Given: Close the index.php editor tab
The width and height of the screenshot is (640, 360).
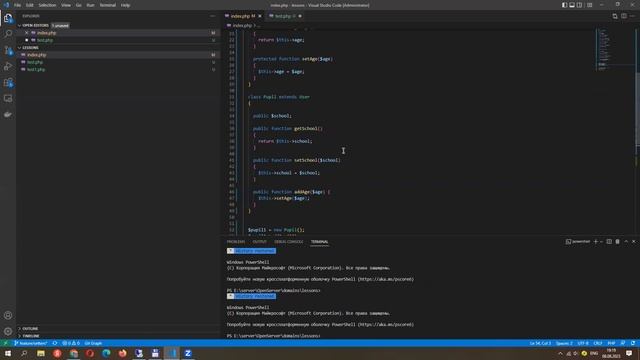Looking at the screenshot, I should coord(260,16).
